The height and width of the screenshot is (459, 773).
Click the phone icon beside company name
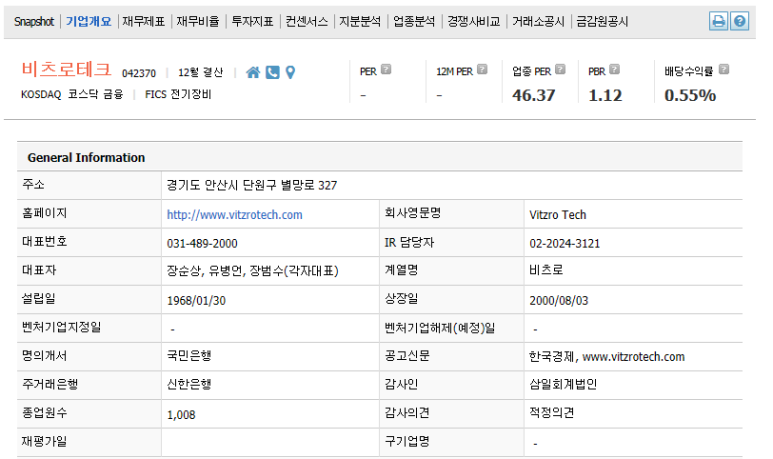[273, 72]
